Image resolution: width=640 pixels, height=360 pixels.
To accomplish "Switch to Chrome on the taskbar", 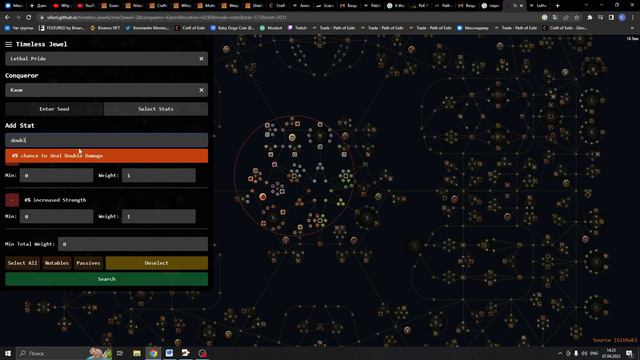I will 153,353.
